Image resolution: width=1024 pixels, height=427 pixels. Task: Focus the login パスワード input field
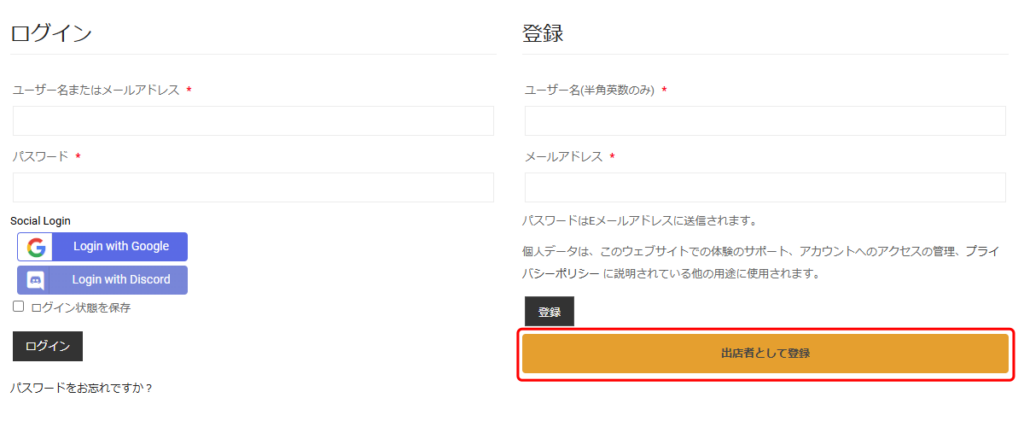pyautogui.click(x=253, y=187)
